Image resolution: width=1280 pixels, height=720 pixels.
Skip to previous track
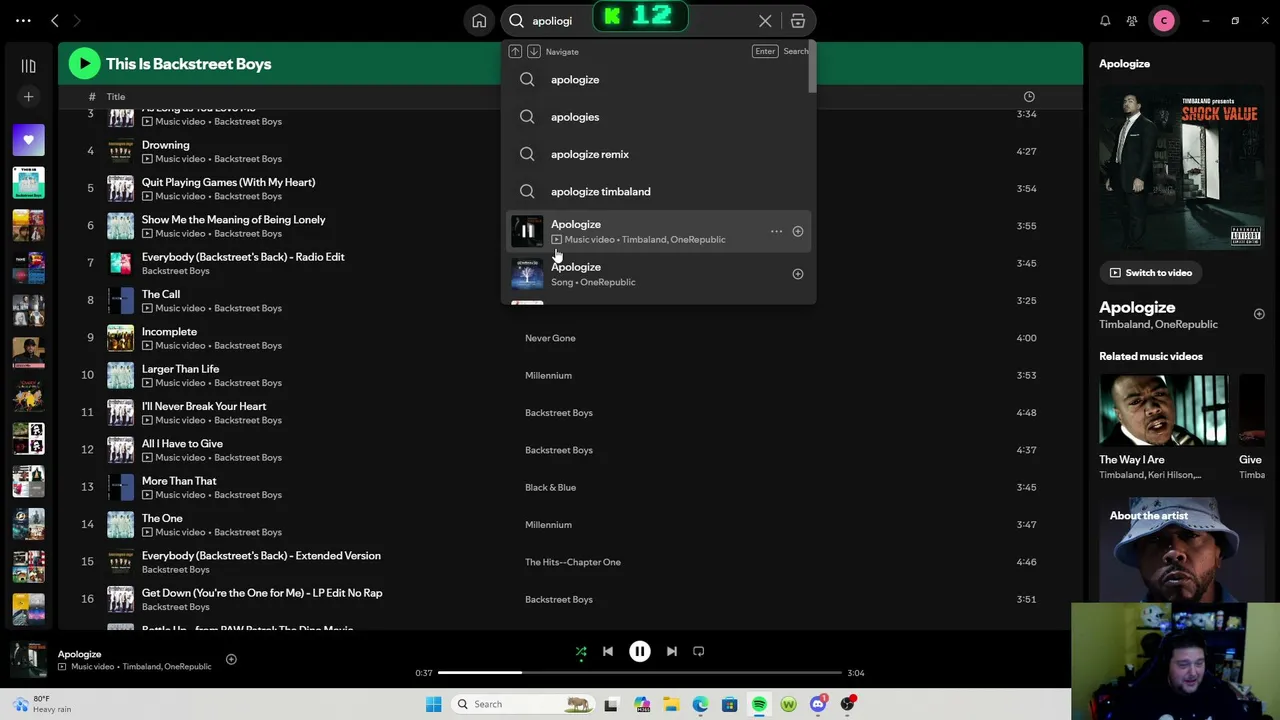[607, 652]
